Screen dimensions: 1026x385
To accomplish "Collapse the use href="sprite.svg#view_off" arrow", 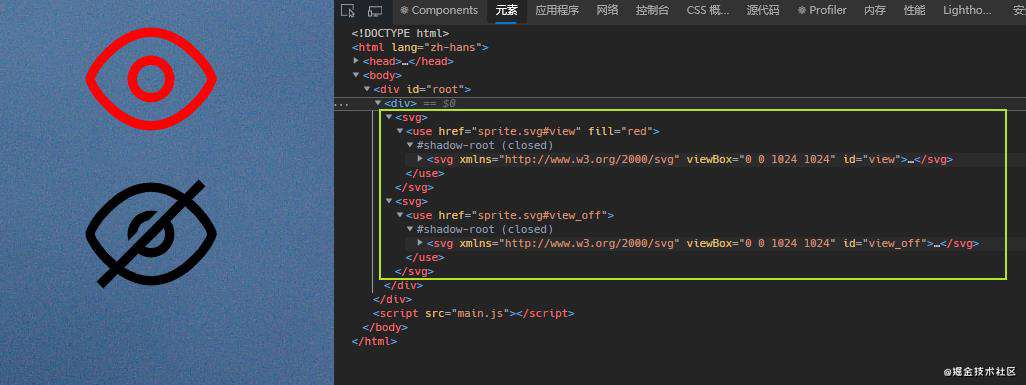I will coord(400,215).
